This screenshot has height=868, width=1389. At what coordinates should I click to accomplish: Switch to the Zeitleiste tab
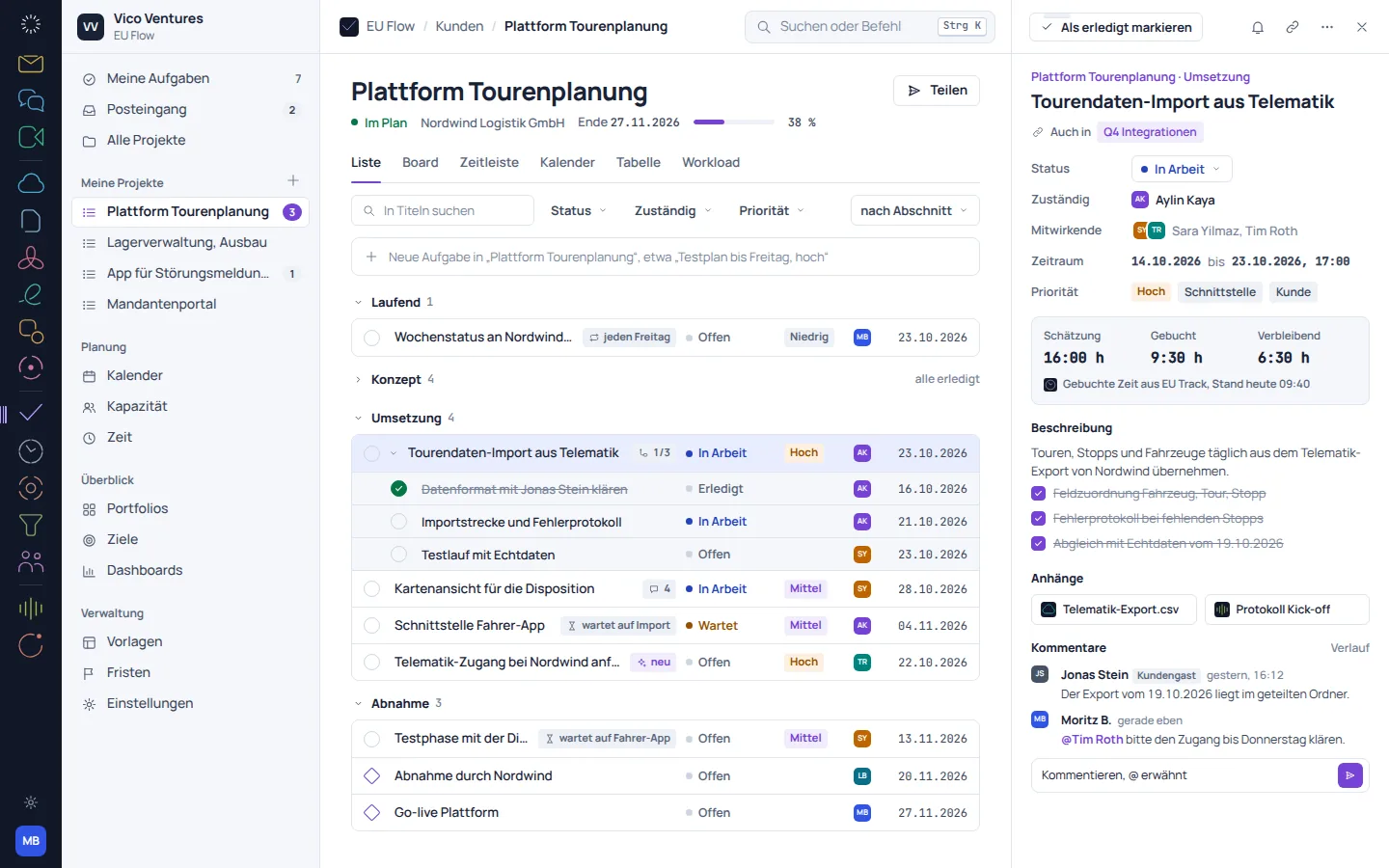489,162
